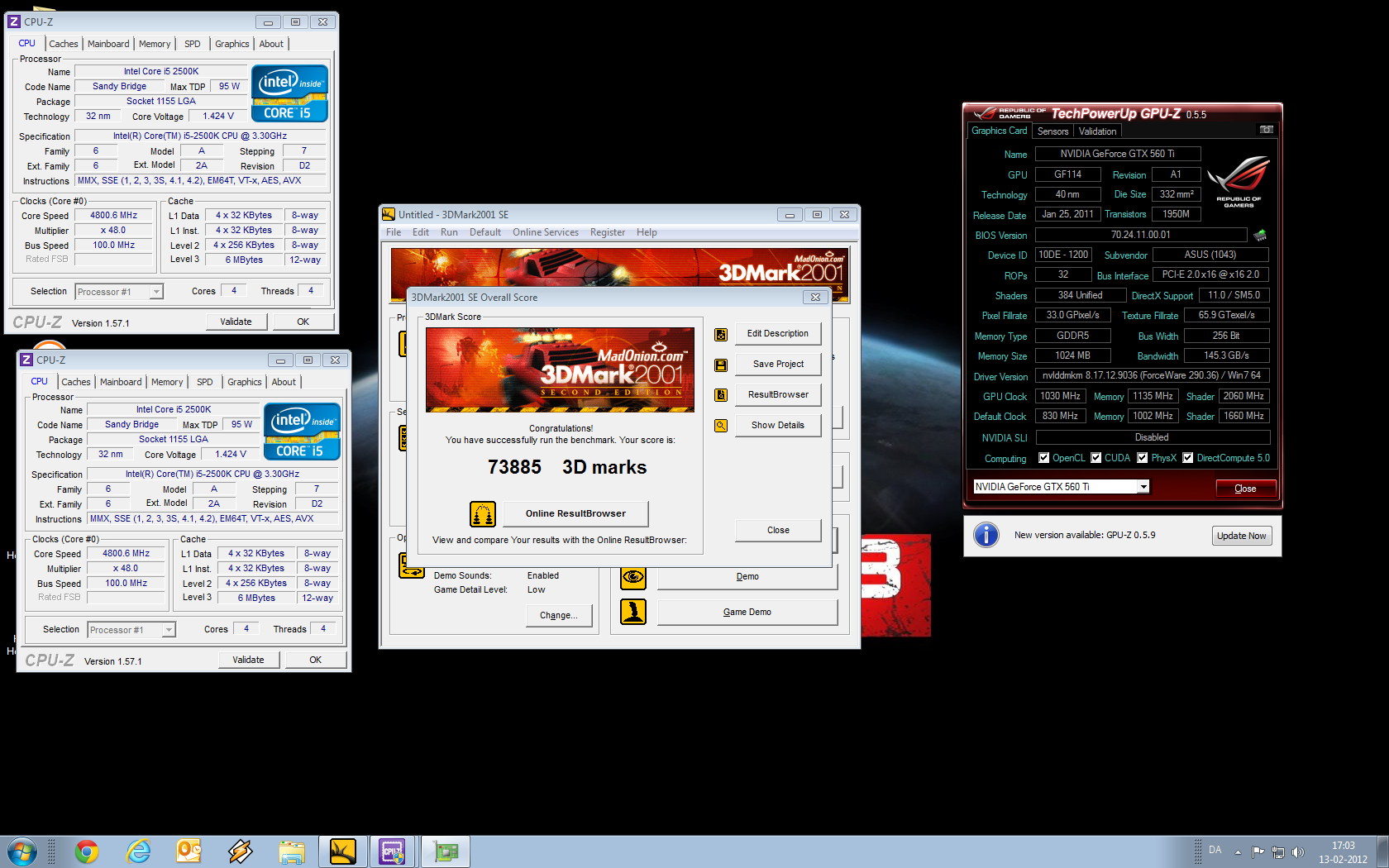Click the Demo eye icon in 3DMark2001
The height and width of the screenshot is (868, 1389).
click(x=633, y=576)
